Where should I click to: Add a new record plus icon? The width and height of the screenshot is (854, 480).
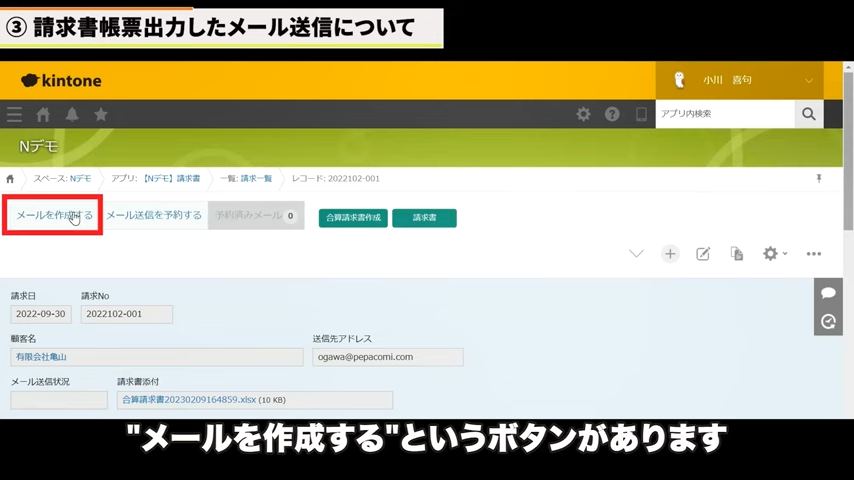coord(670,253)
